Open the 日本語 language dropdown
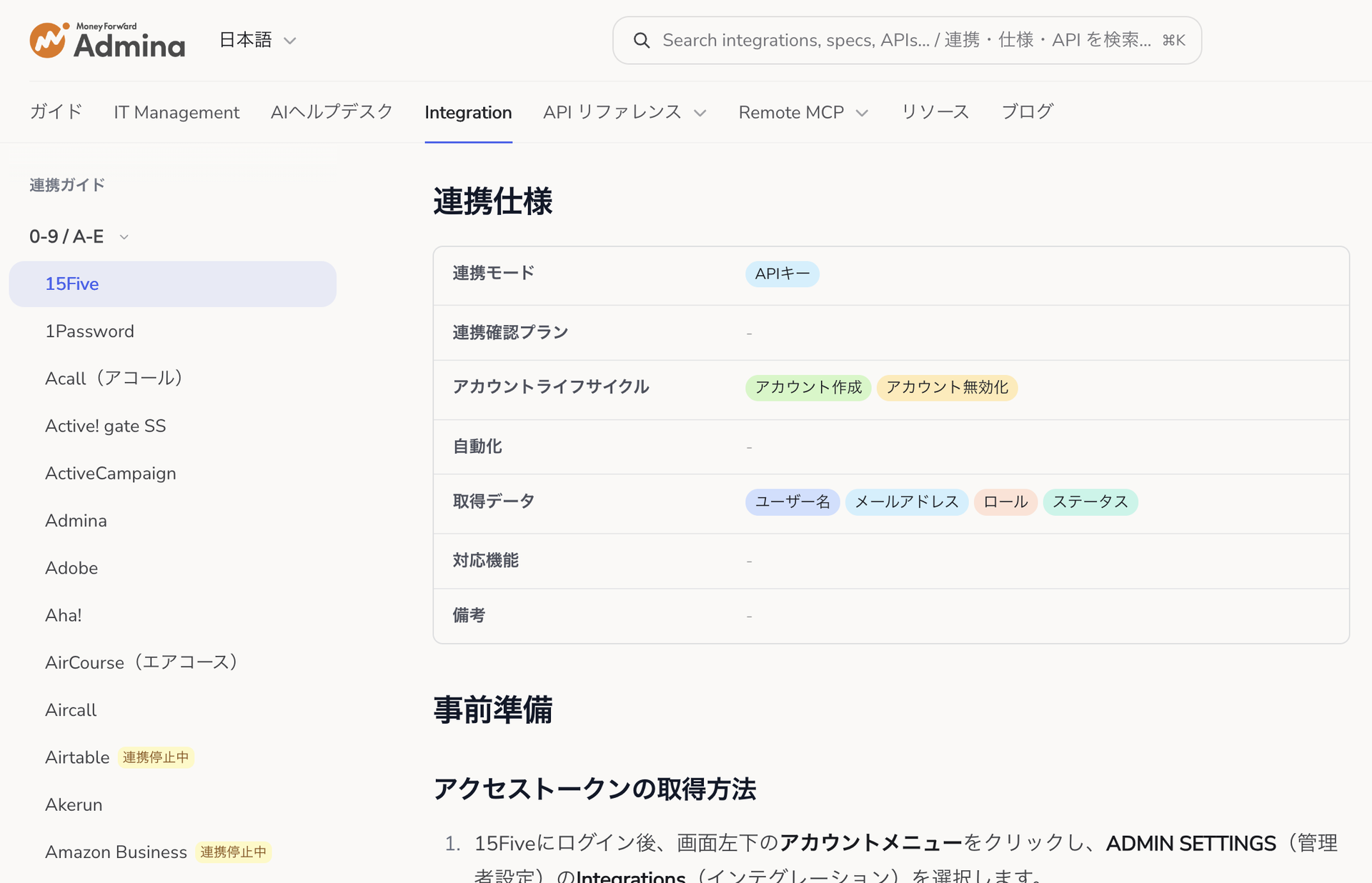 pos(257,40)
